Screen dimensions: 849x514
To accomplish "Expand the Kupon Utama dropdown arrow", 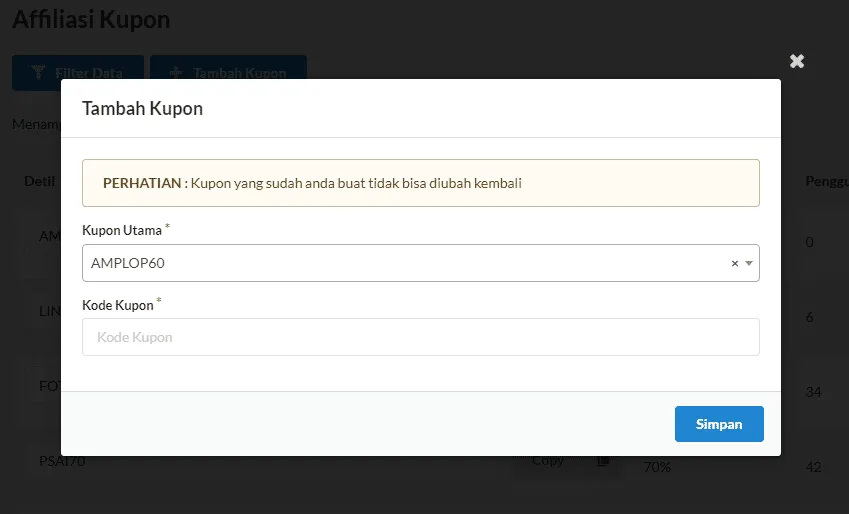I will pyautogui.click(x=748, y=264).
